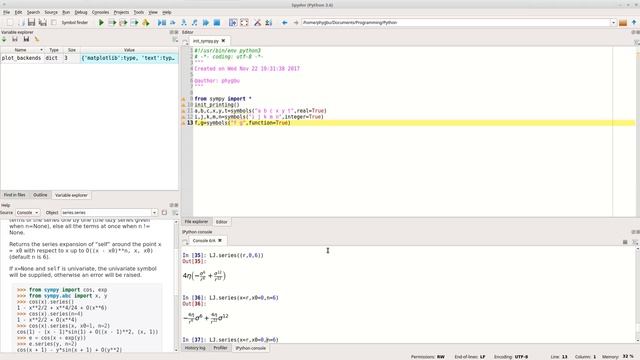Open Preferences with the tools icon
Viewport: 640px width, 360px height.
click(258, 23)
